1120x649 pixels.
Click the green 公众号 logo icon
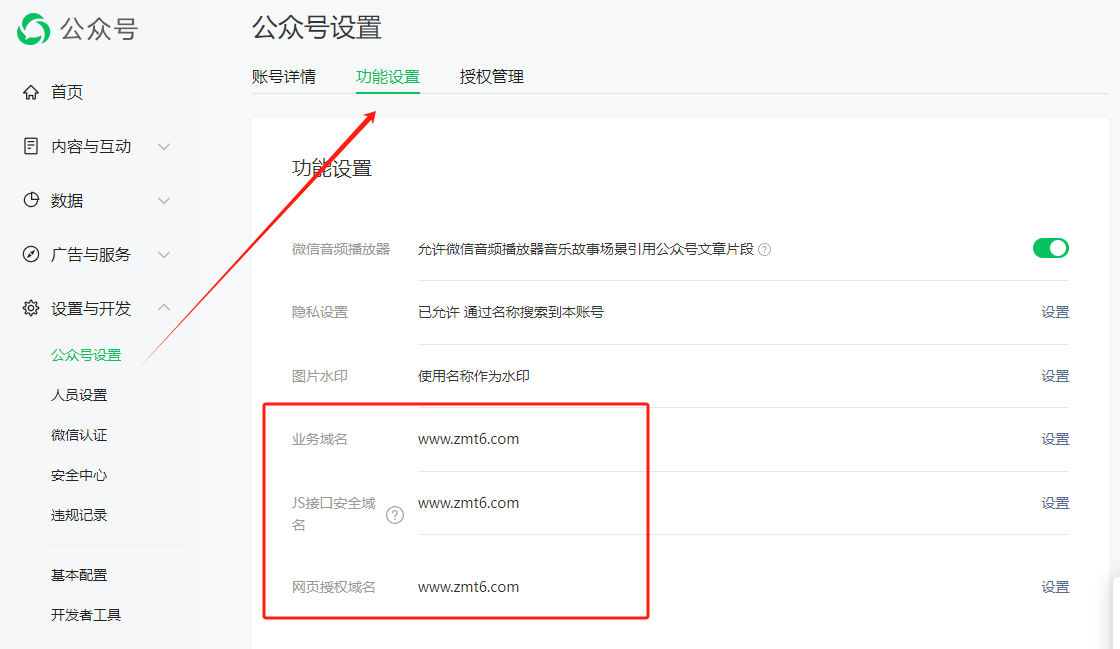point(34,29)
